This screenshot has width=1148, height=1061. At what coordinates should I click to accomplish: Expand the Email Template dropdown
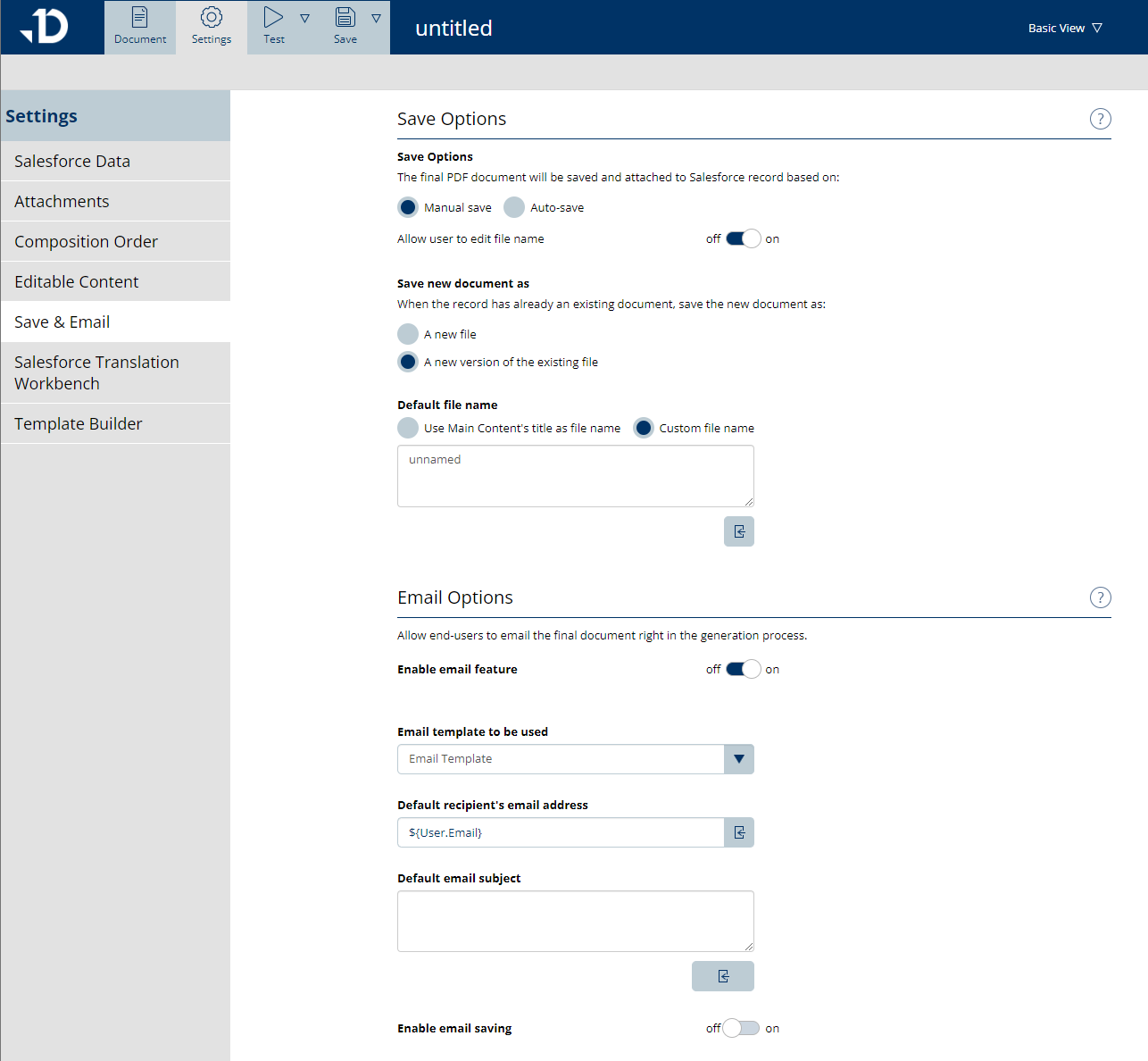[738, 759]
